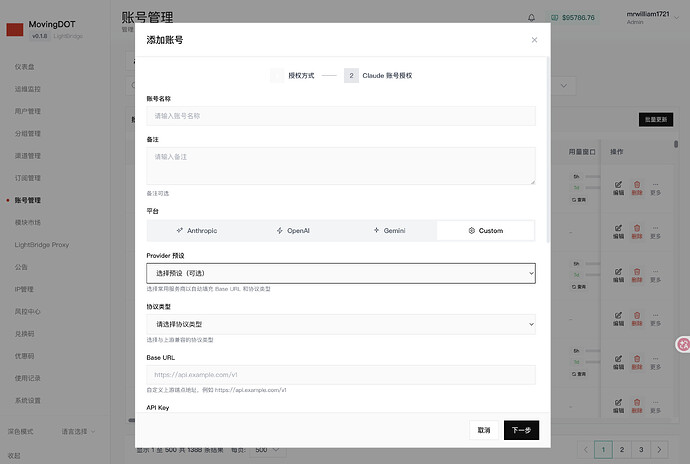Open LightBridge Proxy in the sidebar

tap(42, 245)
